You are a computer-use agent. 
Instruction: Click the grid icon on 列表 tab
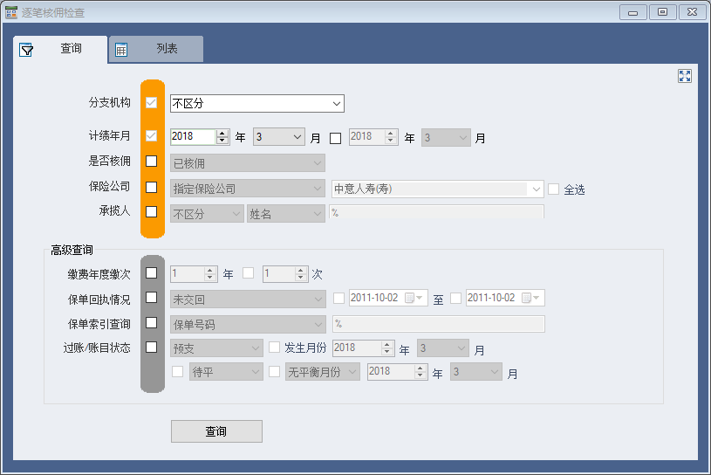click(x=121, y=49)
